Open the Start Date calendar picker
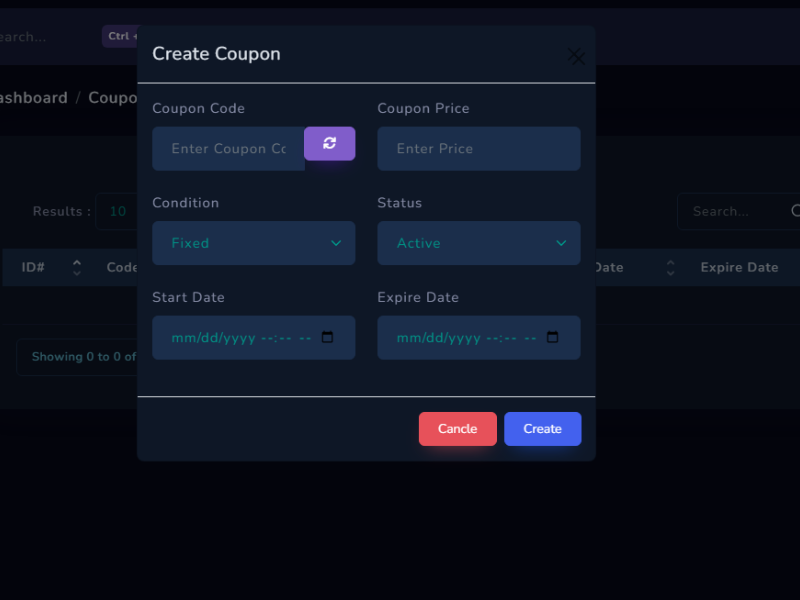This screenshot has width=800, height=600. (x=327, y=338)
